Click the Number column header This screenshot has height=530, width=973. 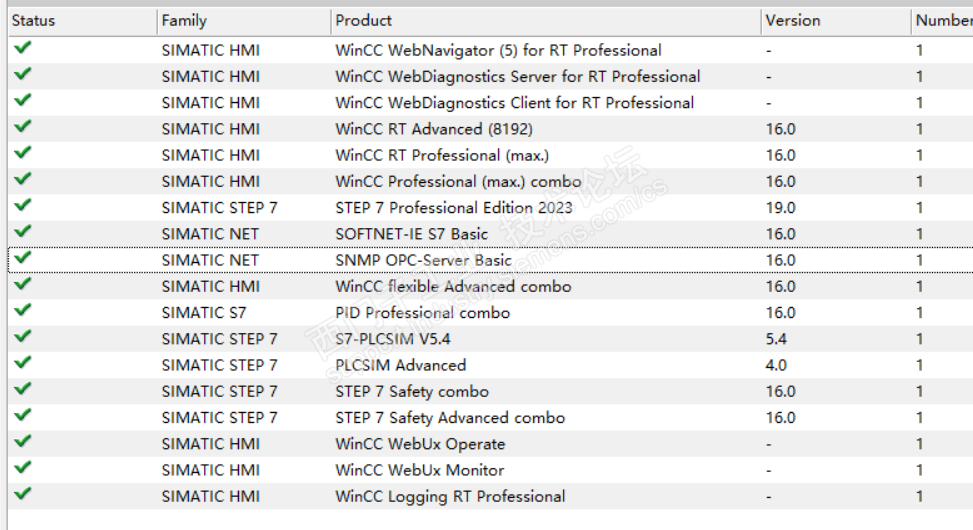942,20
